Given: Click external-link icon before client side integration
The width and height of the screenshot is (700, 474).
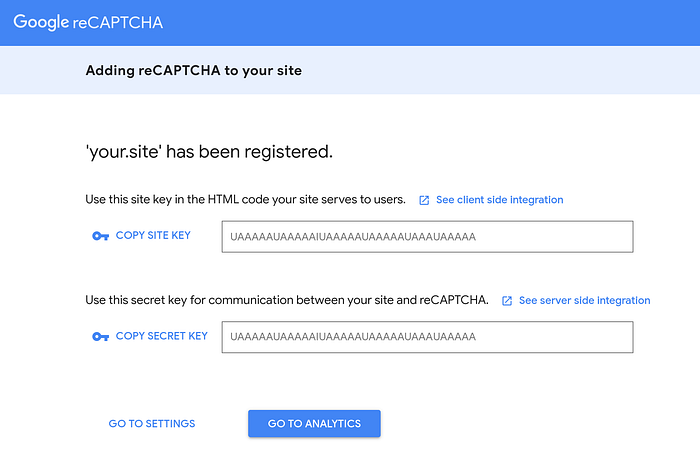Looking at the screenshot, I should [424, 200].
